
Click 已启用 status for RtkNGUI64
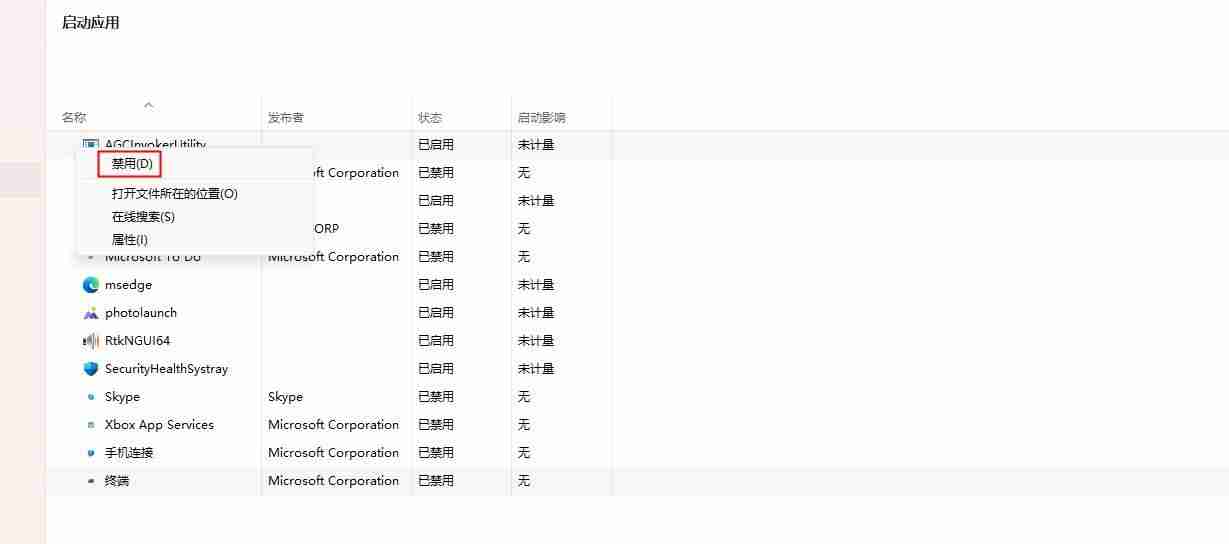(x=436, y=341)
